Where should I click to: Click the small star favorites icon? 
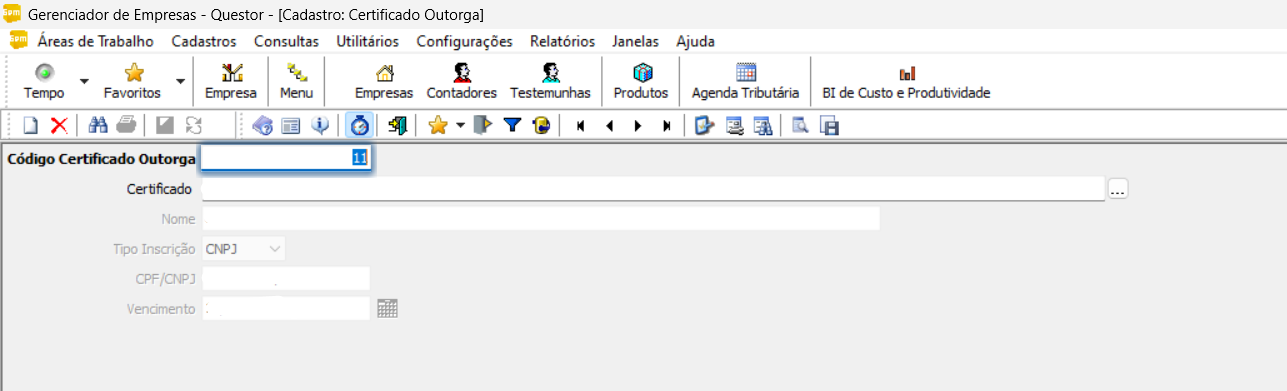[437, 125]
